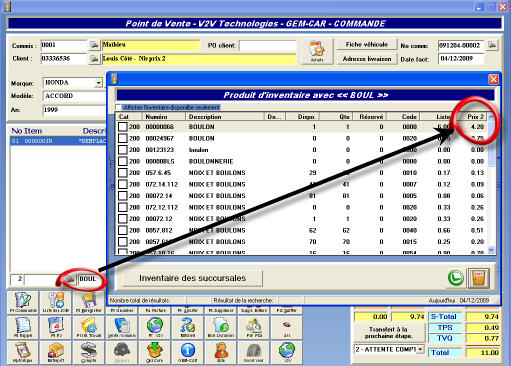The width and height of the screenshot is (511, 366).
Task: Click the green confirm icon in inventory popup
Action: 456,278
